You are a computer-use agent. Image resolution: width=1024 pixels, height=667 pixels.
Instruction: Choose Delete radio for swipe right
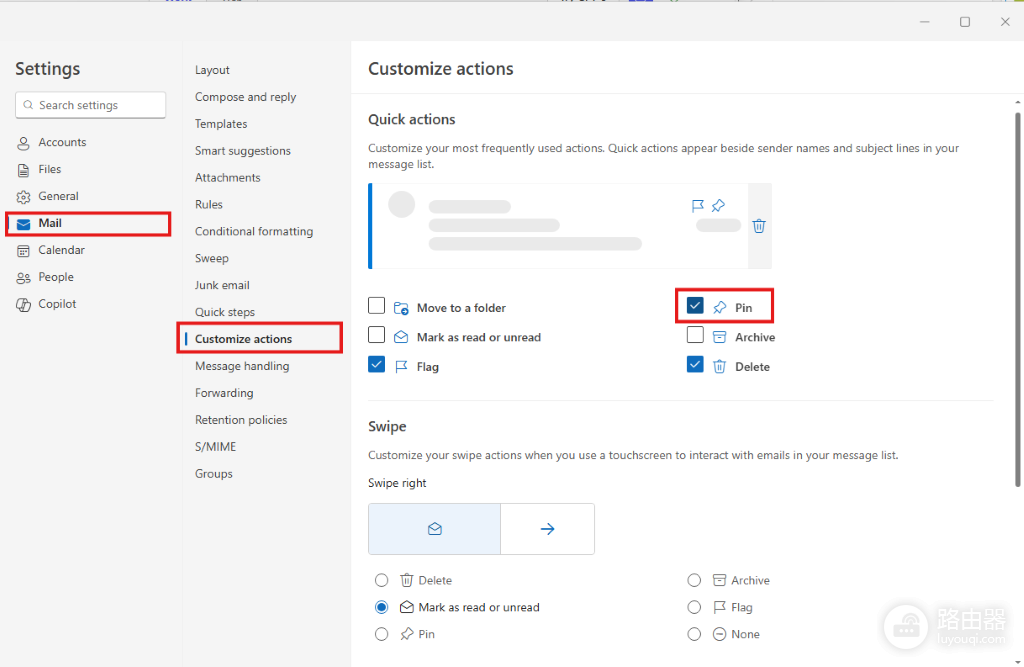coord(381,580)
